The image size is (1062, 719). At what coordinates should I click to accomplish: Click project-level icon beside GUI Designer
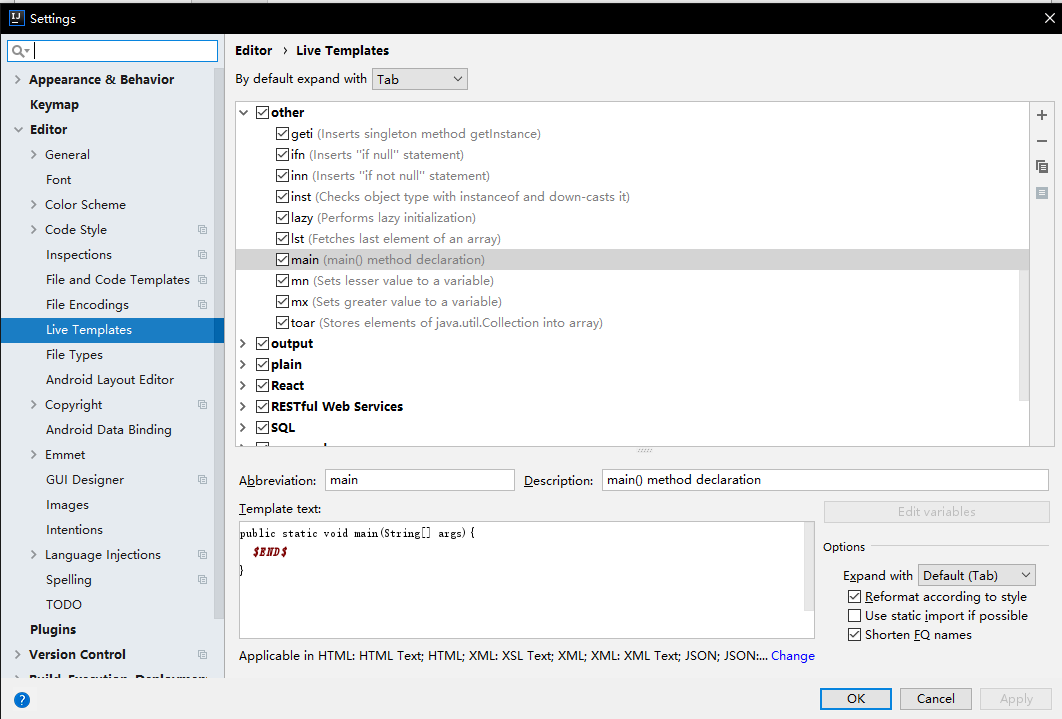tap(202, 479)
